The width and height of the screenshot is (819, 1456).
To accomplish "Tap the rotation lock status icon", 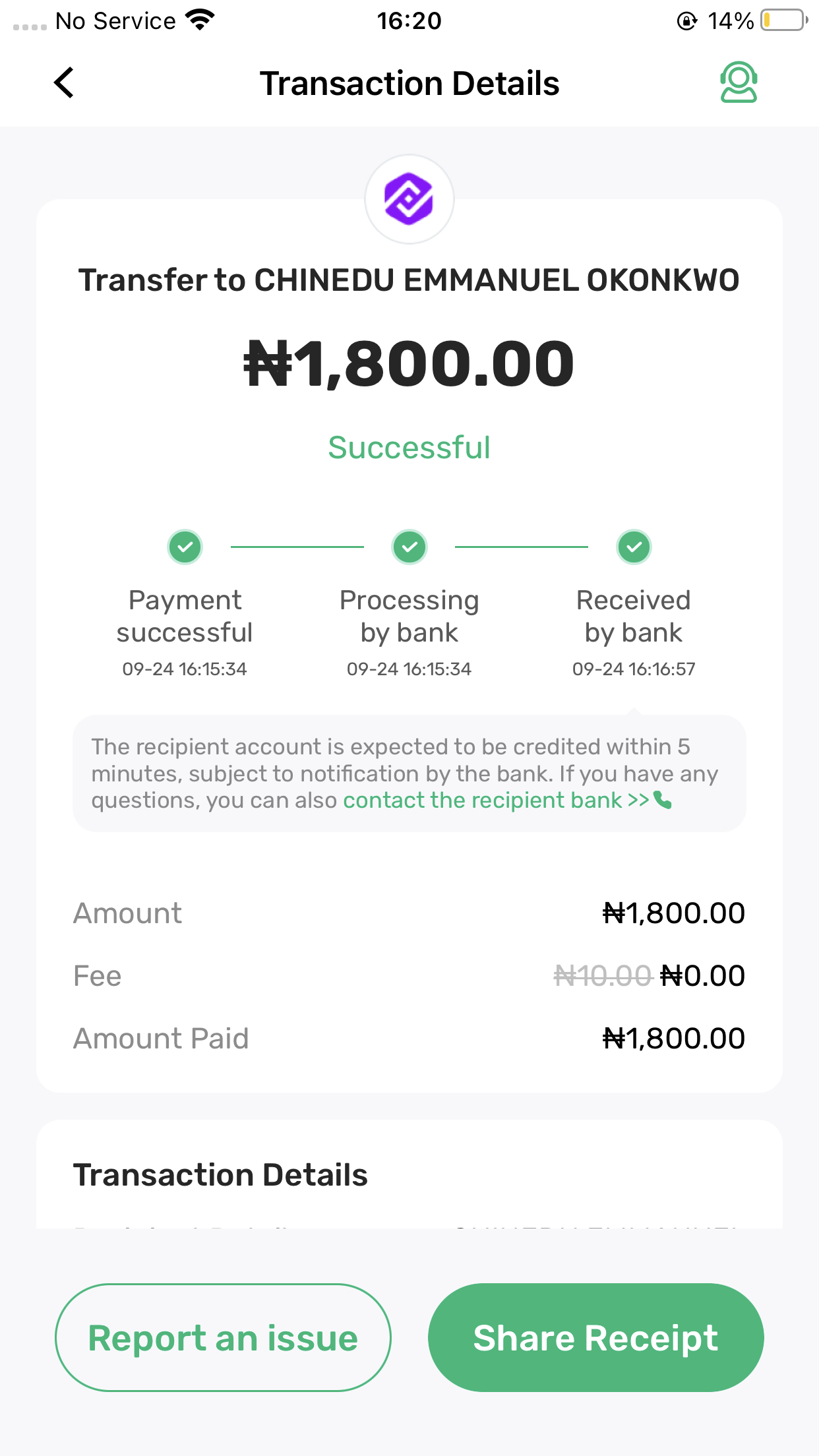I will 686,21.
